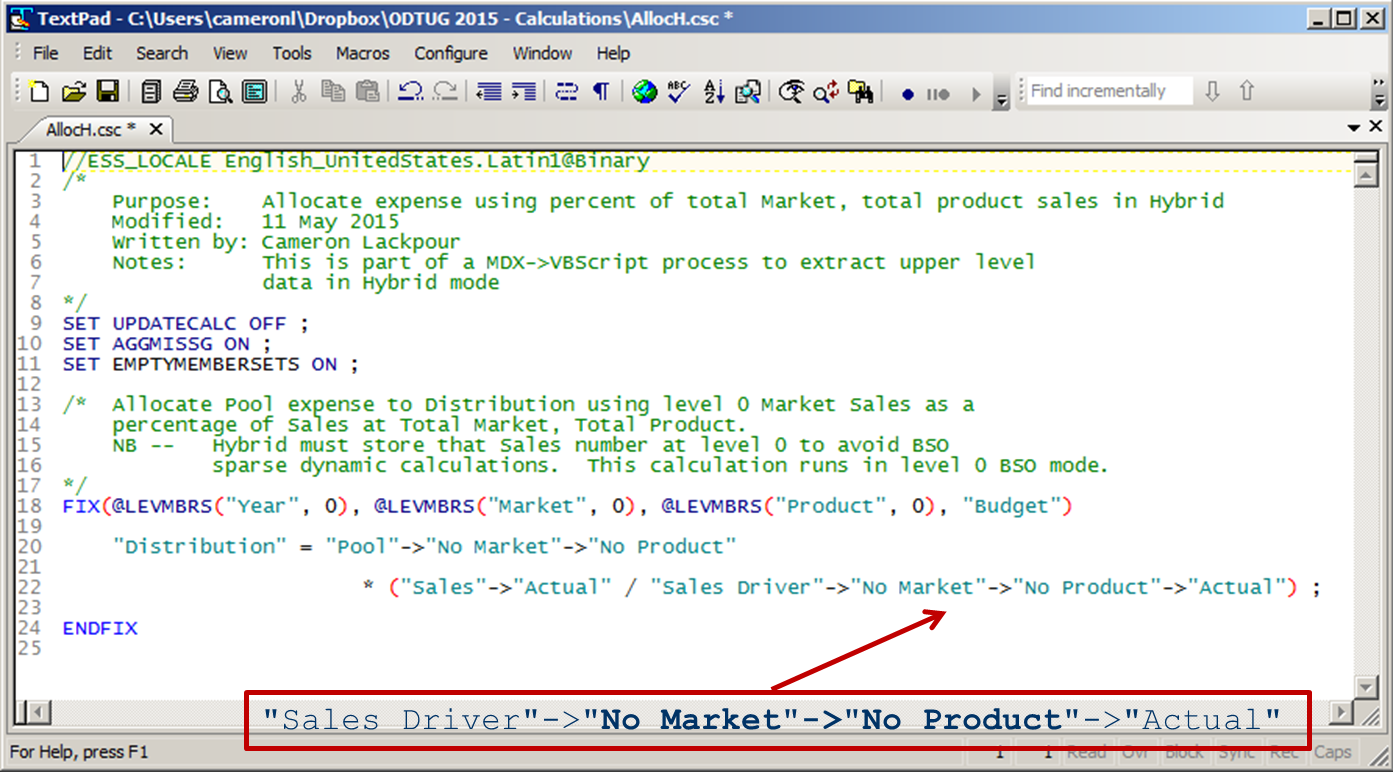This screenshot has width=1393, height=772.
Task: Cut the selection with the scissors icon
Action: point(299,92)
